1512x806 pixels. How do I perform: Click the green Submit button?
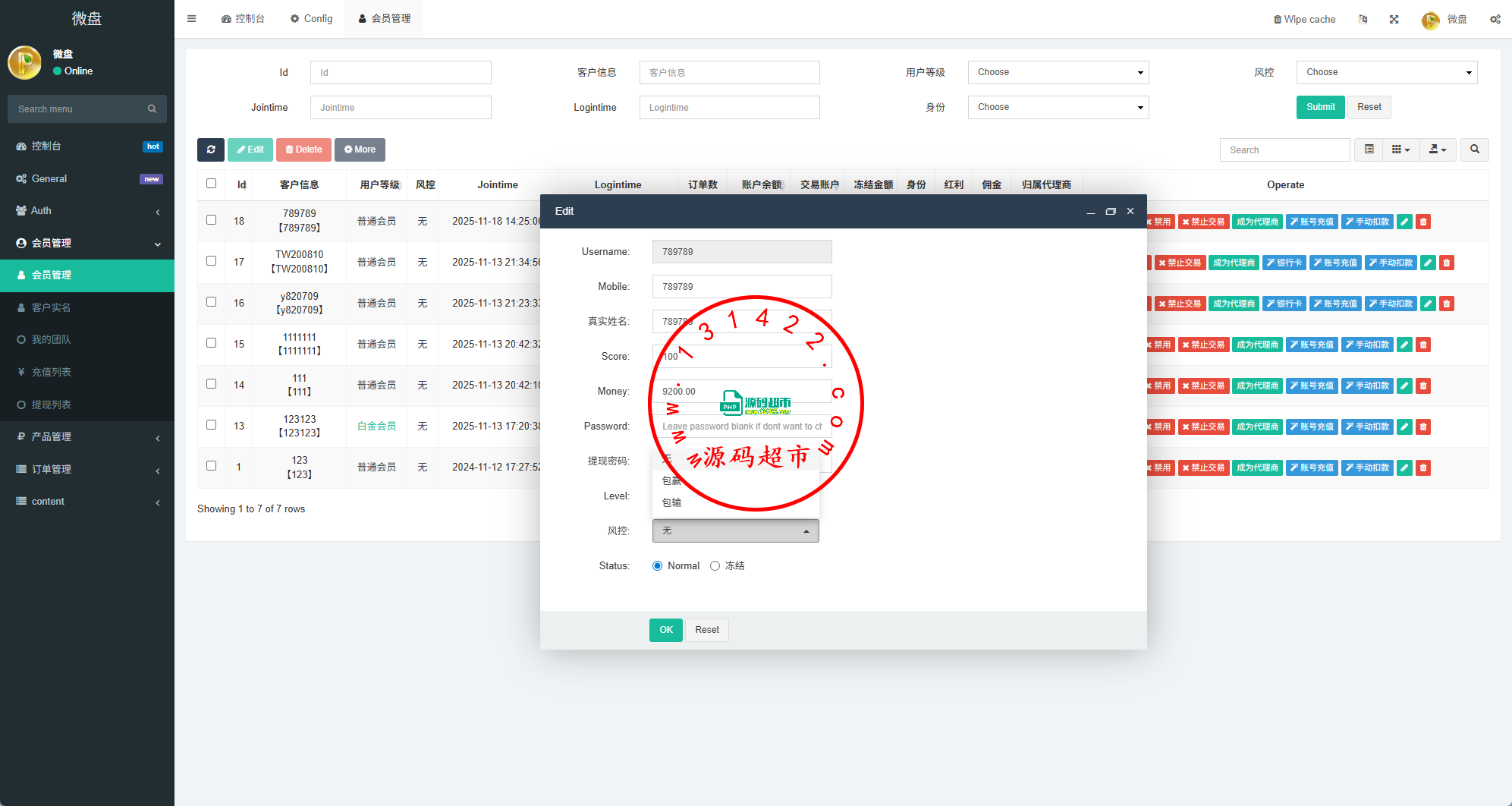click(x=1320, y=107)
